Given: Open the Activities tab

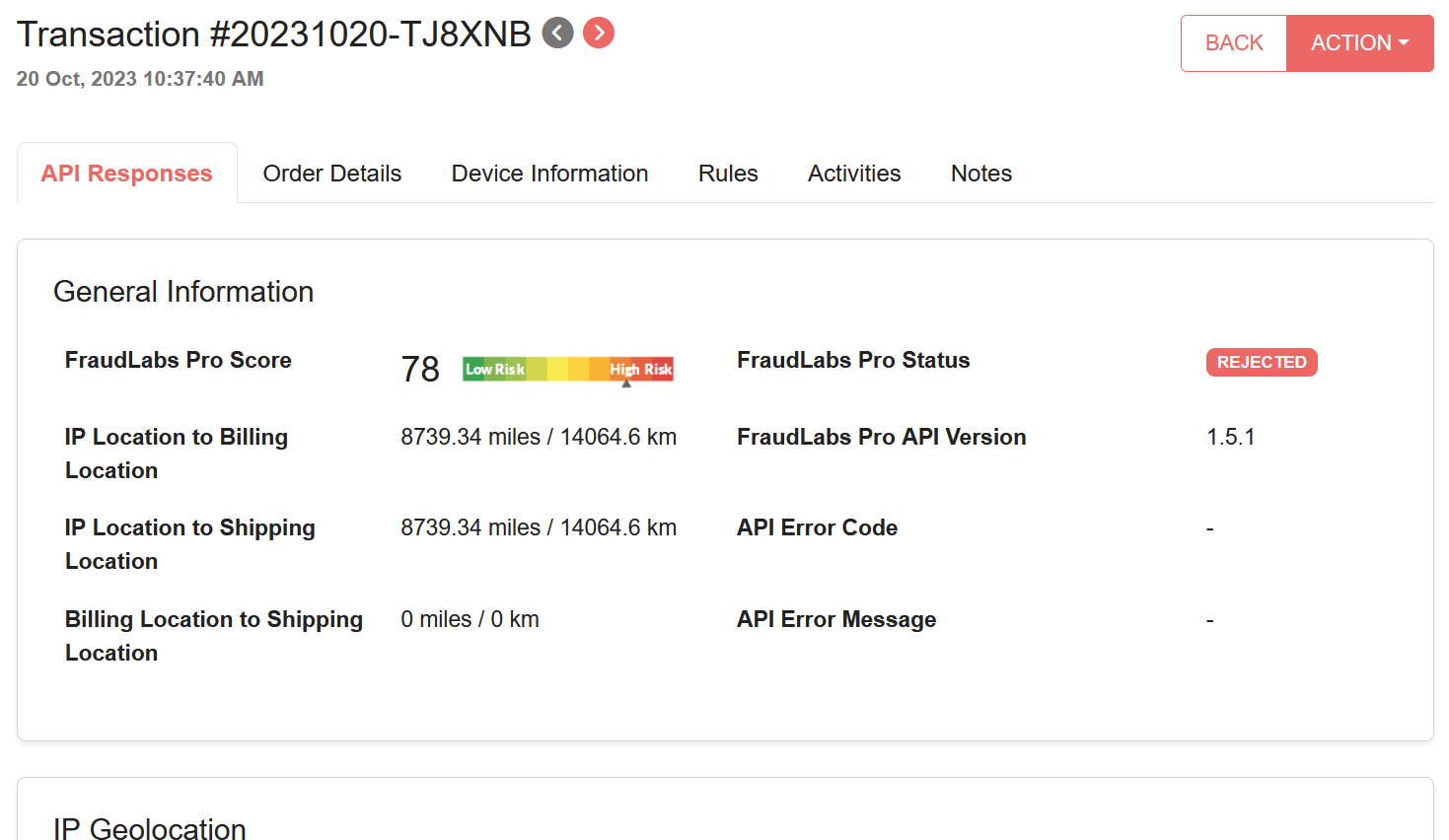Looking at the screenshot, I should (854, 174).
